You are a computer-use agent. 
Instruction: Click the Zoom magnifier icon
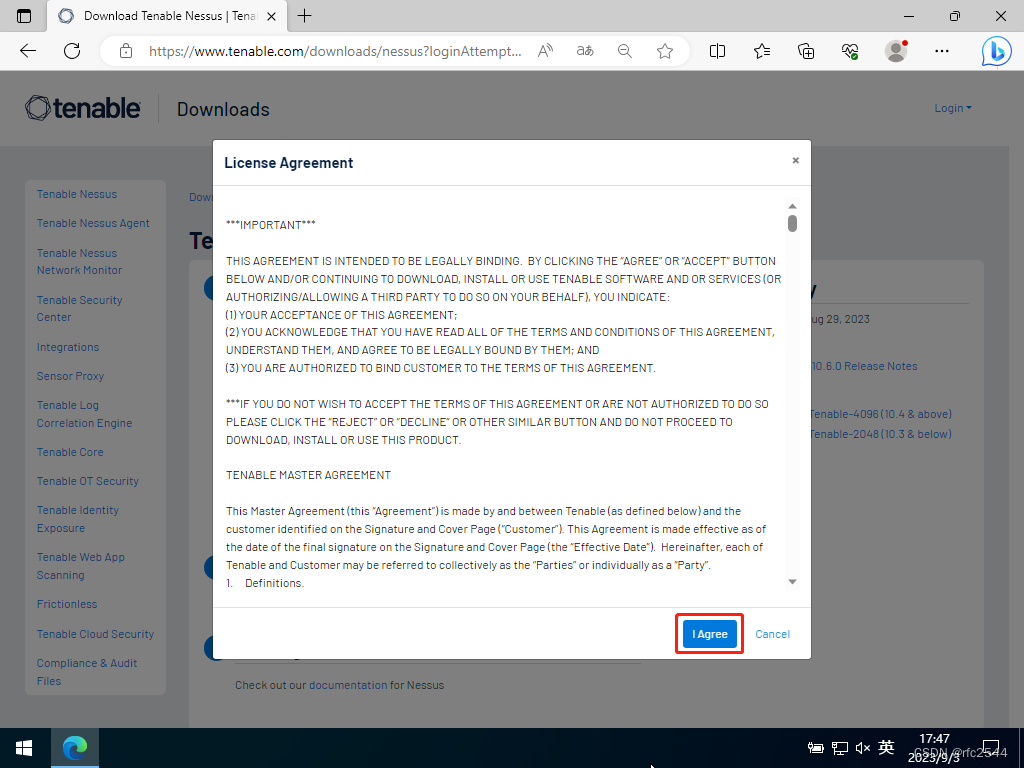coord(625,51)
